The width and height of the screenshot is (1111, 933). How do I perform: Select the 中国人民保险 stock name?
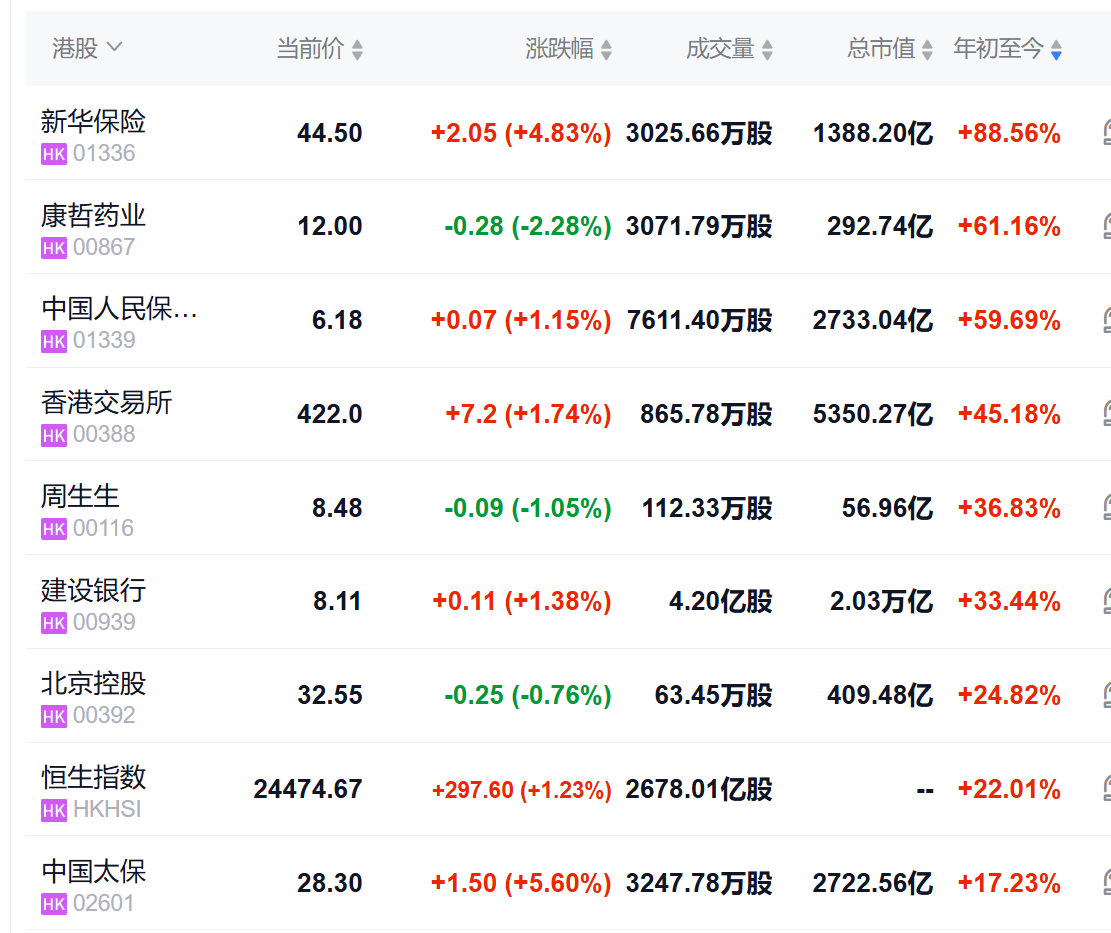pos(119,309)
